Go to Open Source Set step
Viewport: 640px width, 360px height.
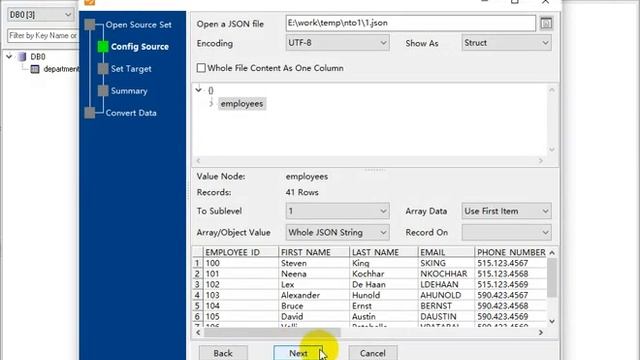138,24
